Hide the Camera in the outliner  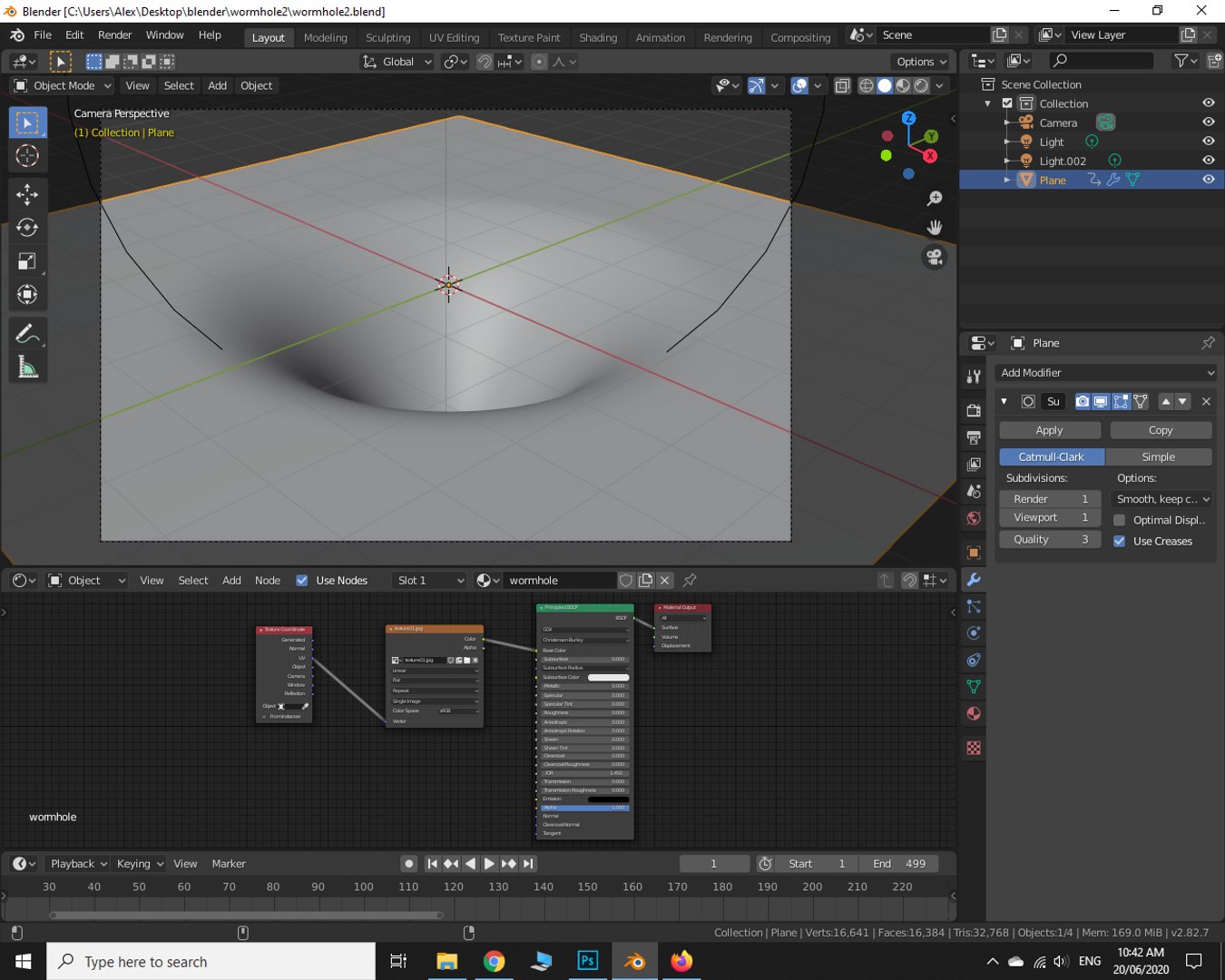(1209, 122)
